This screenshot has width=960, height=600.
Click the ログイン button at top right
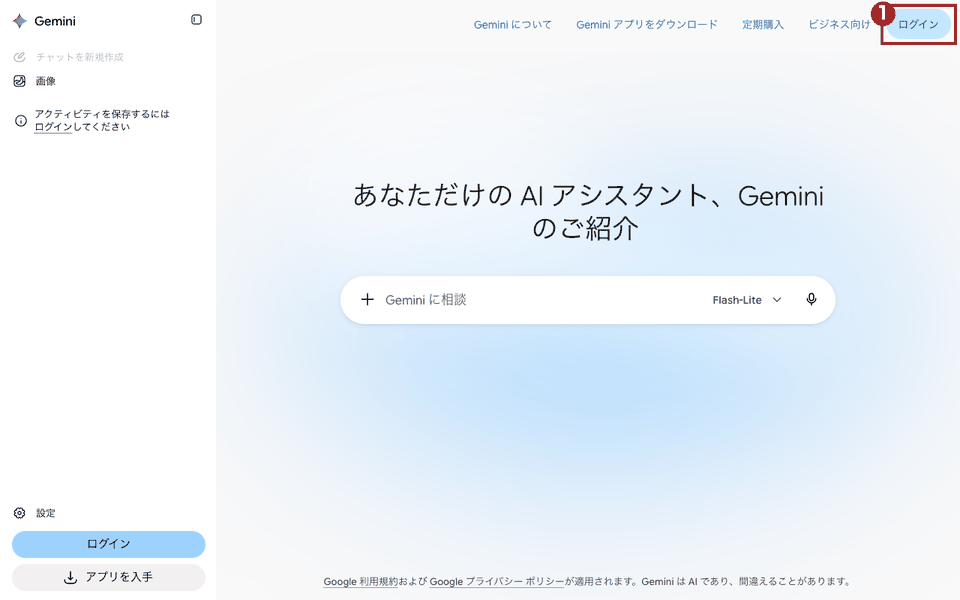918,24
